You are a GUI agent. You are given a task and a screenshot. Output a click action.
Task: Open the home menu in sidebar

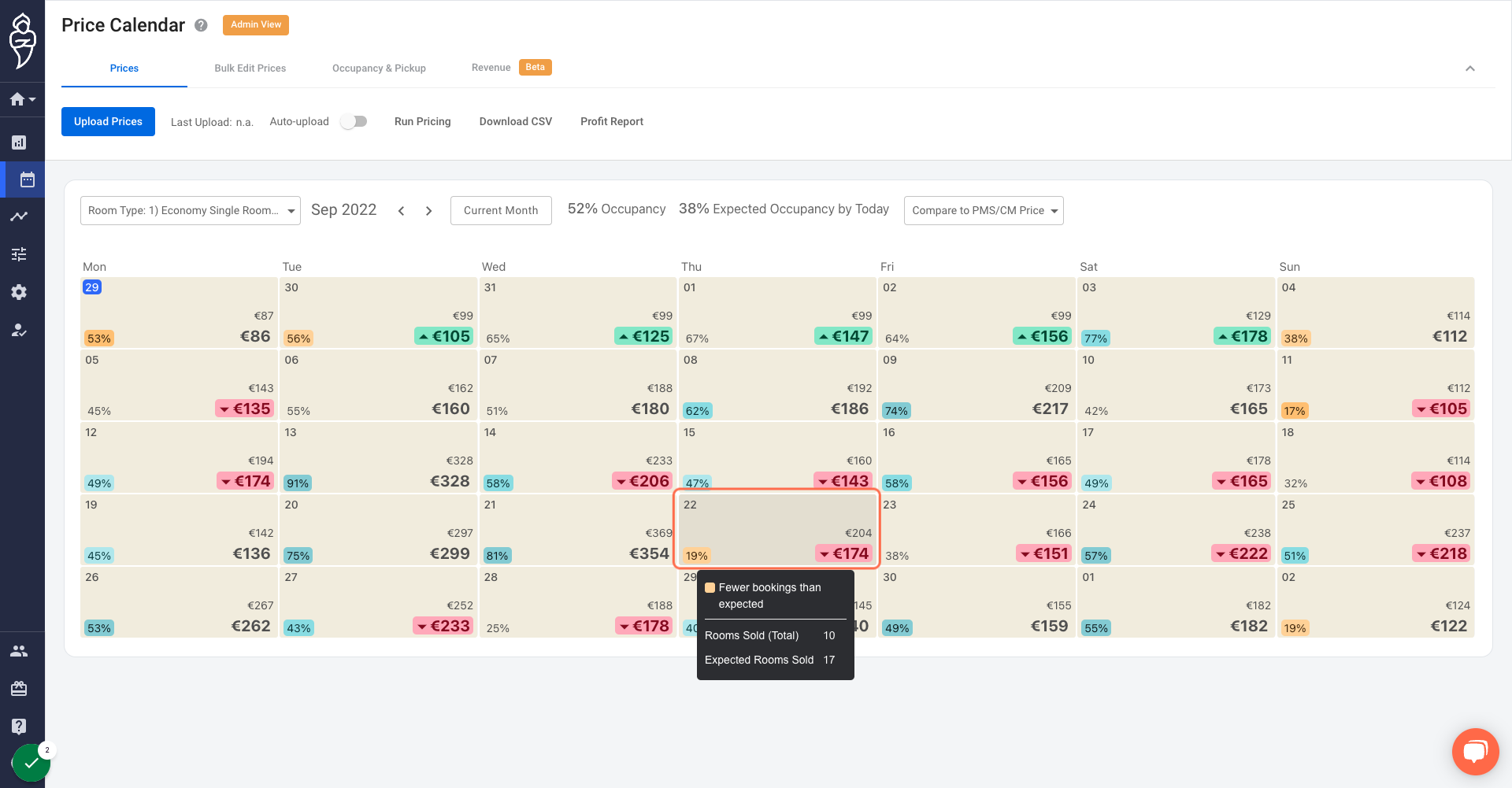click(22, 99)
